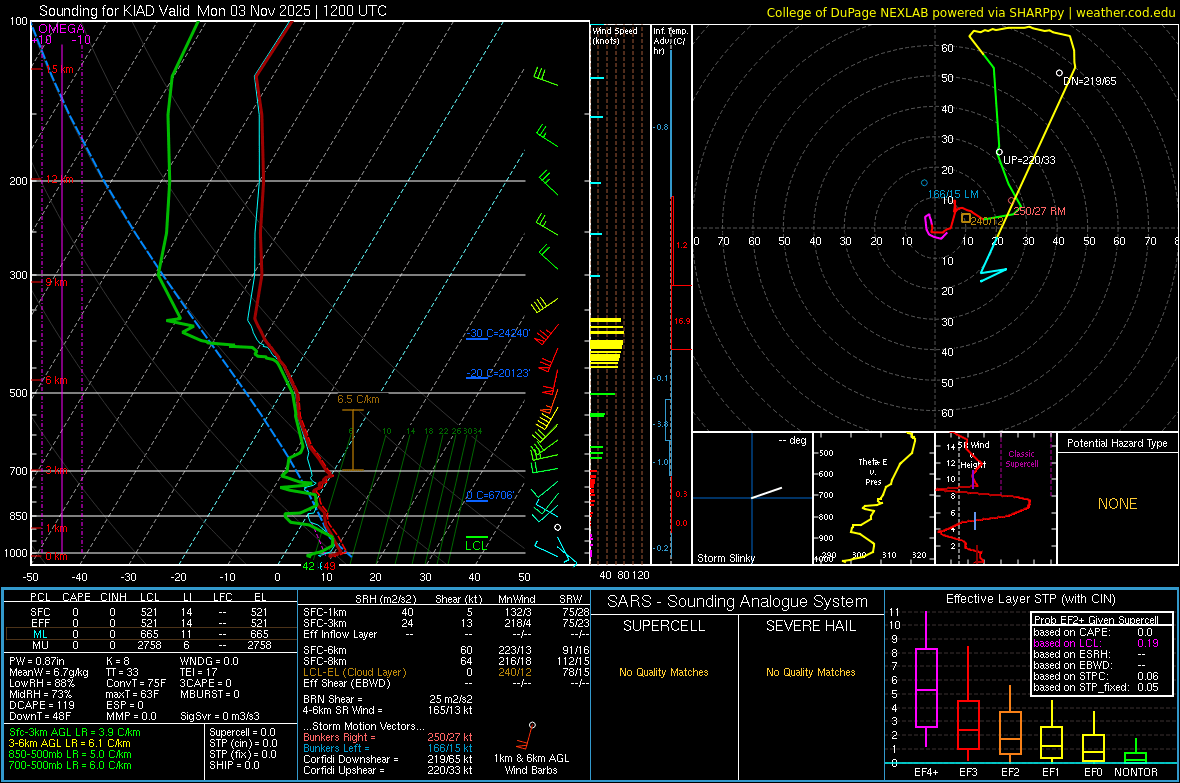Click '1km & 6km AGL Wind Barbs' caption
This screenshot has height=783, width=1180.
[x=531, y=764]
